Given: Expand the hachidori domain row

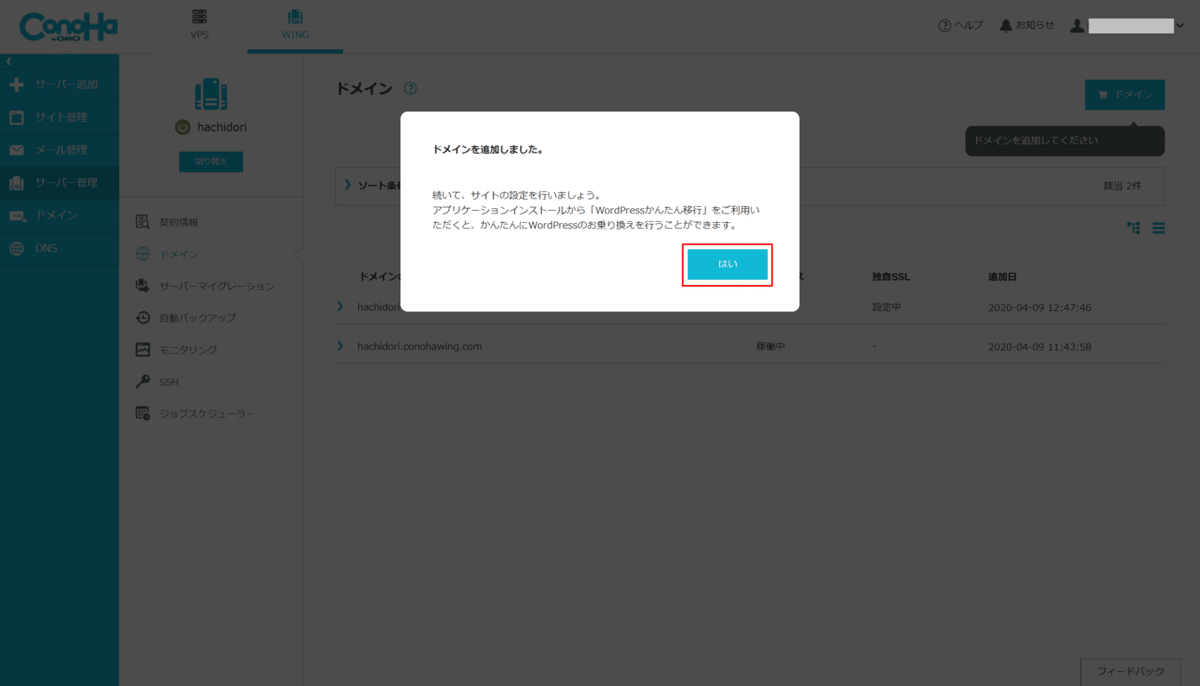Looking at the screenshot, I should (338, 306).
